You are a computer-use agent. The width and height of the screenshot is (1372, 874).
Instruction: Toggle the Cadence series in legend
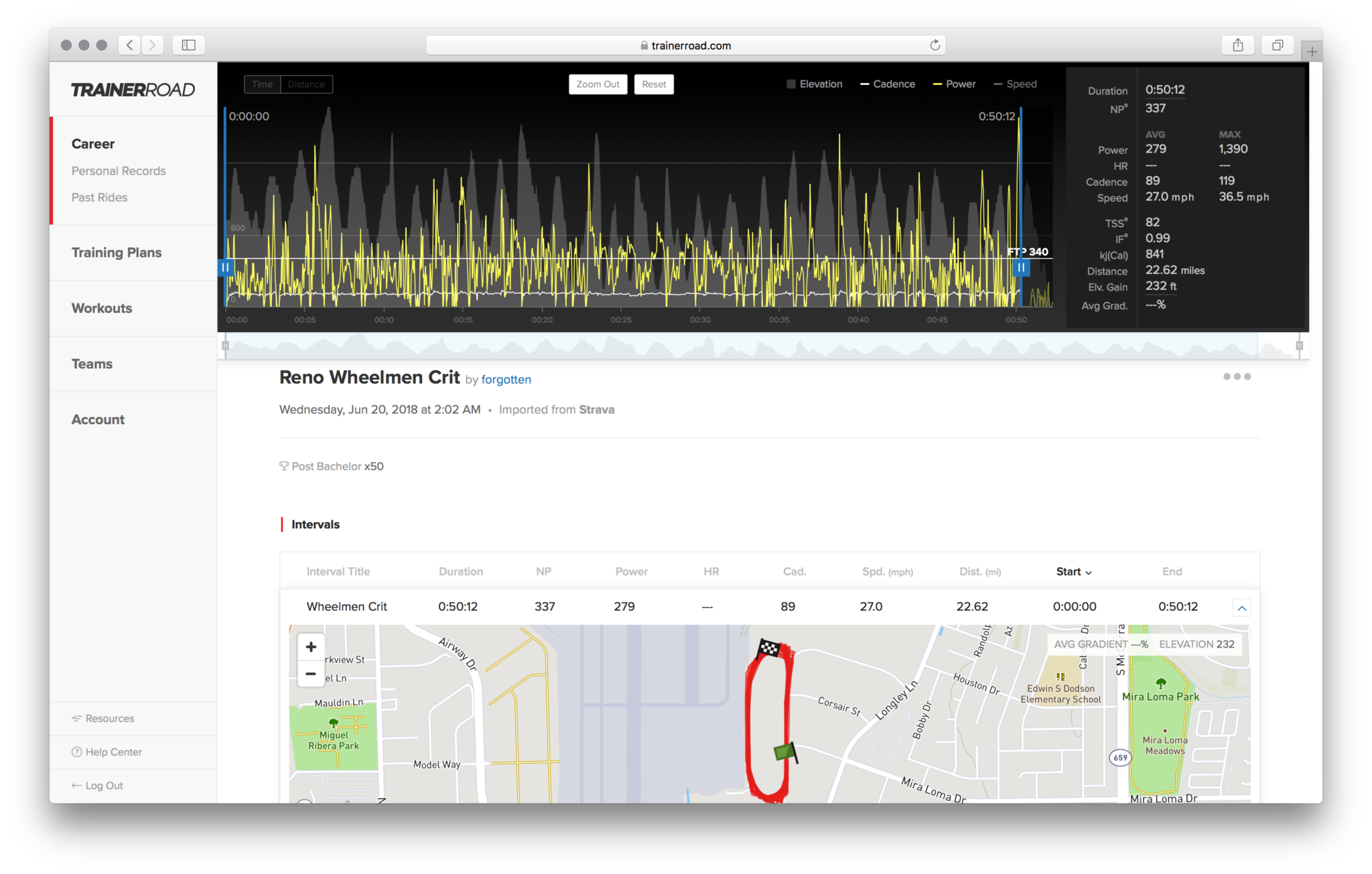click(888, 84)
